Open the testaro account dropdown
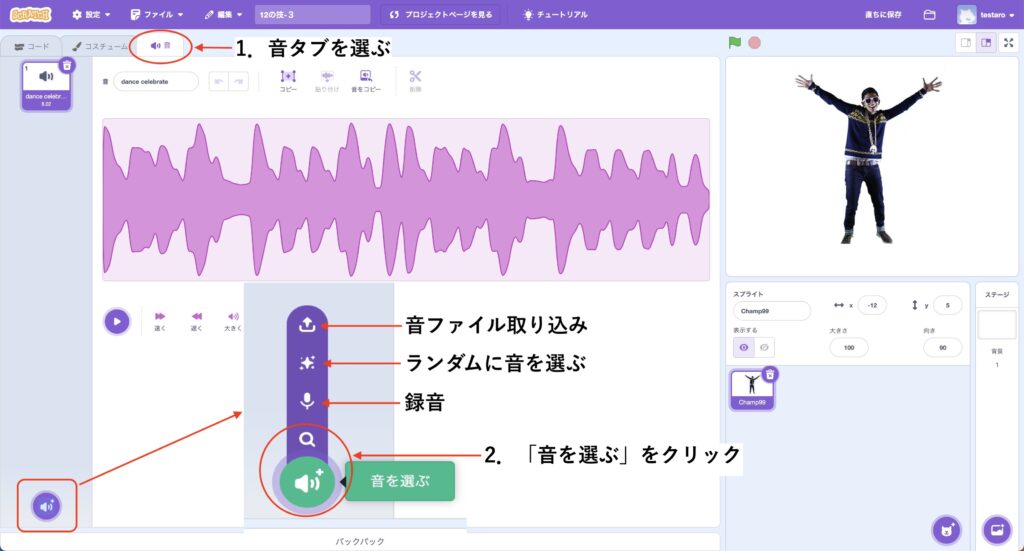The width and height of the screenshot is (1024, 551). point(986,14)
